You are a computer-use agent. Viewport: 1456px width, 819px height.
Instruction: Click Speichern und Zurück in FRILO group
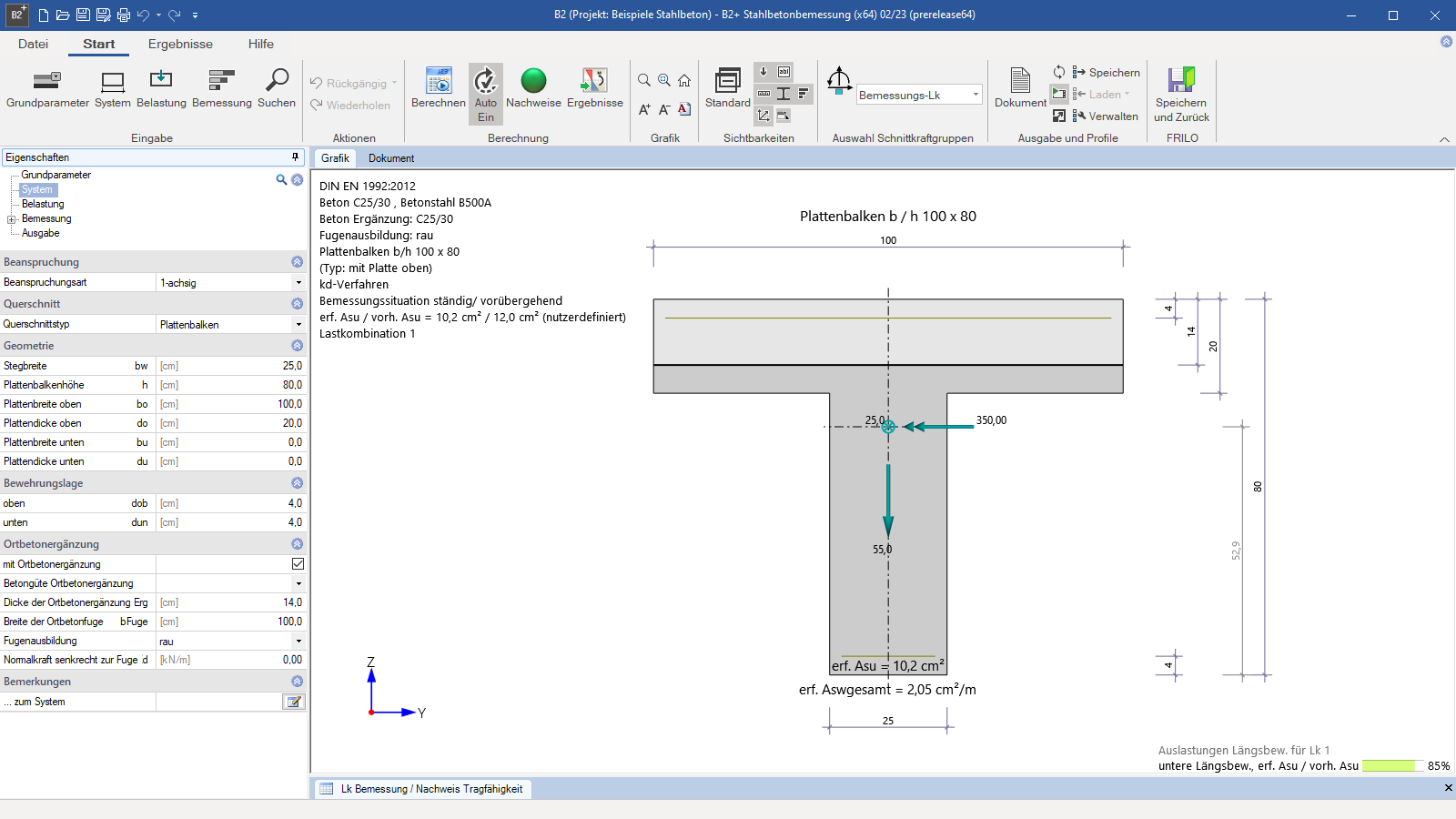[1181, 95]
